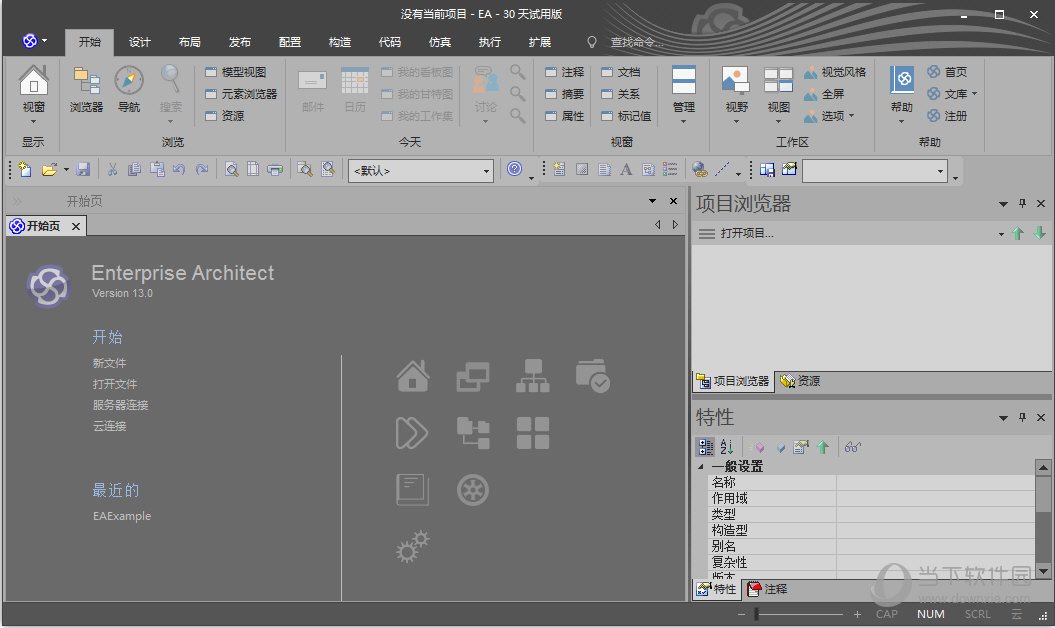This screenshot has height=628, width=1055.
Task: Switch to the 注释 tab at panel bottom
Action: 767,589
